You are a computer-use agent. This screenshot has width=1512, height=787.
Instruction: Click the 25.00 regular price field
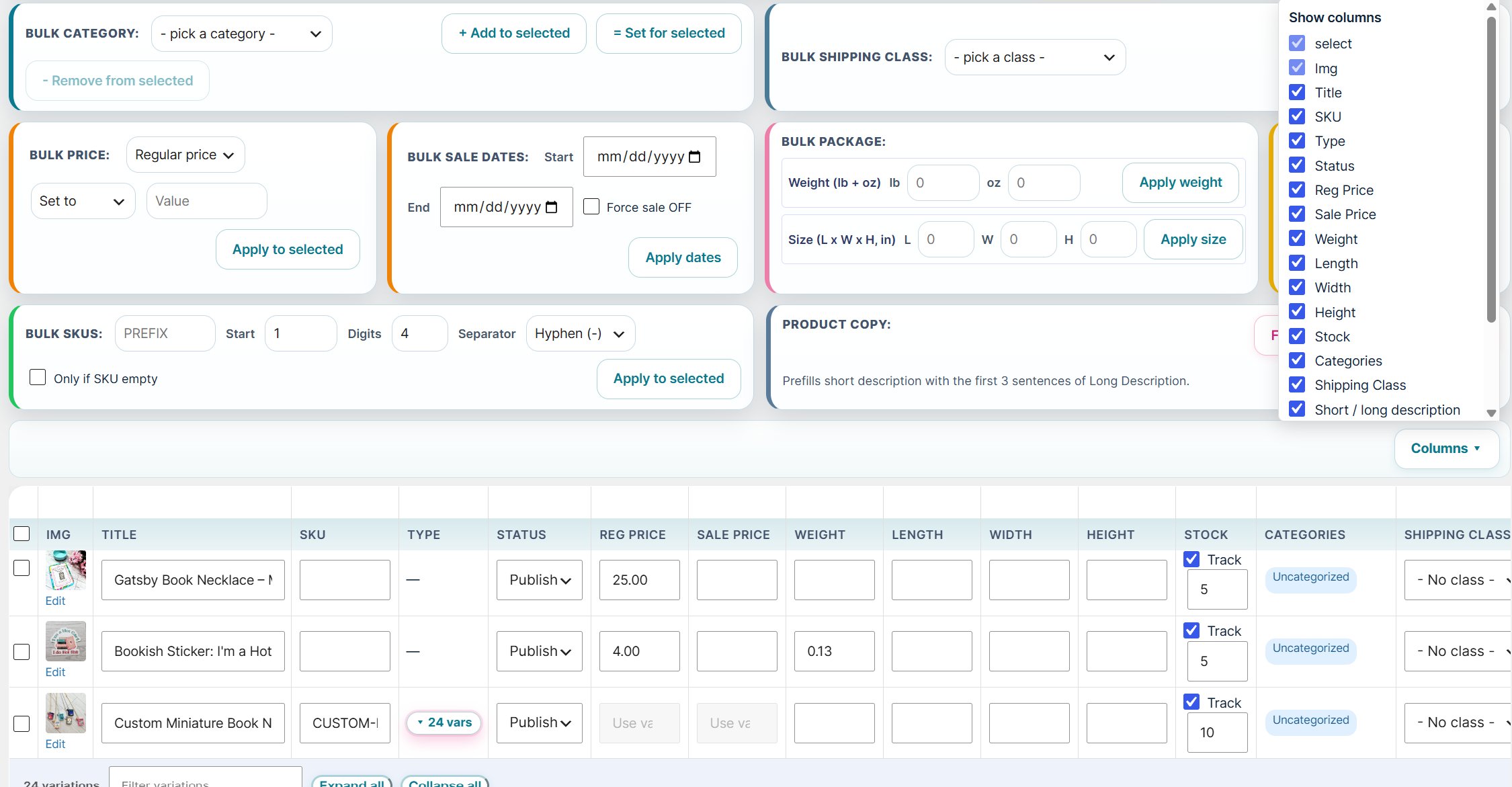(640, 580)
